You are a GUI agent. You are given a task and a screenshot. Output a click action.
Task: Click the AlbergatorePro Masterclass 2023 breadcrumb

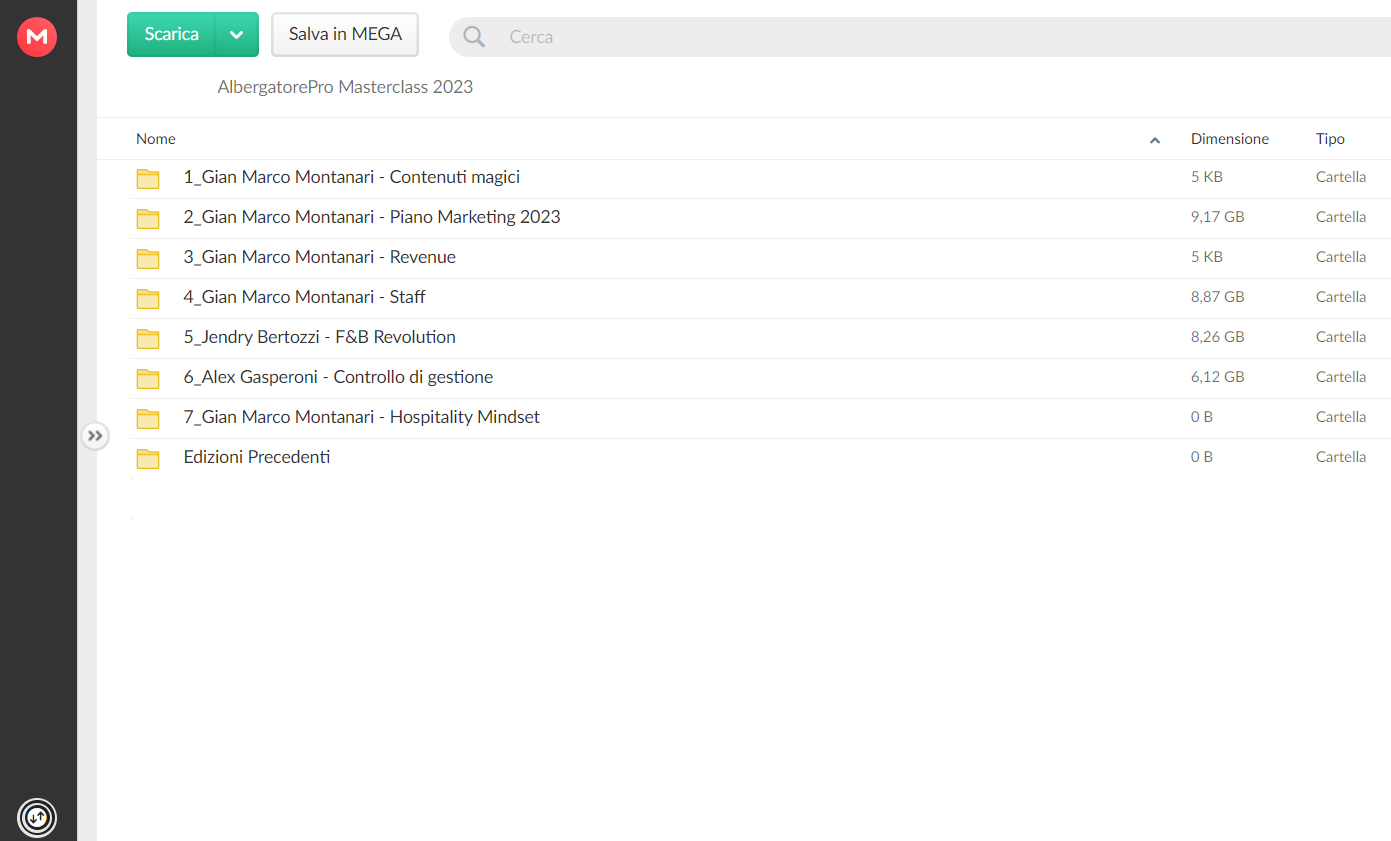pos(345,87)
